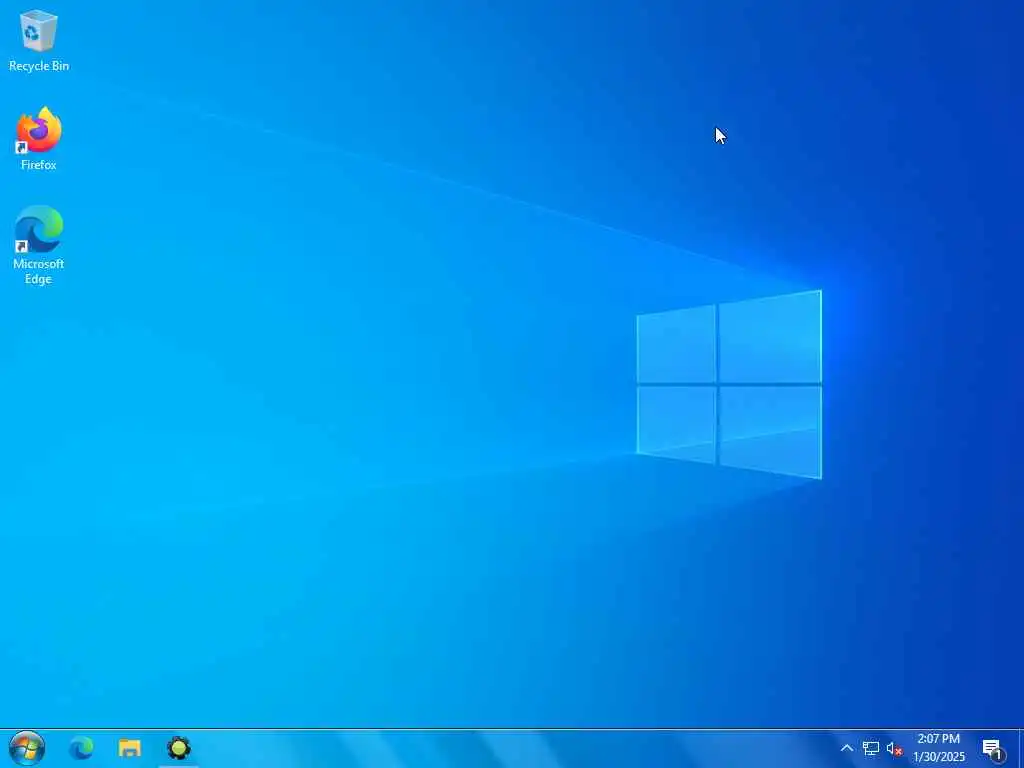Select the Microsoft Edge desktop shortcut
The height and width of the screenshot is (768, 1024).
click(39, 245)
